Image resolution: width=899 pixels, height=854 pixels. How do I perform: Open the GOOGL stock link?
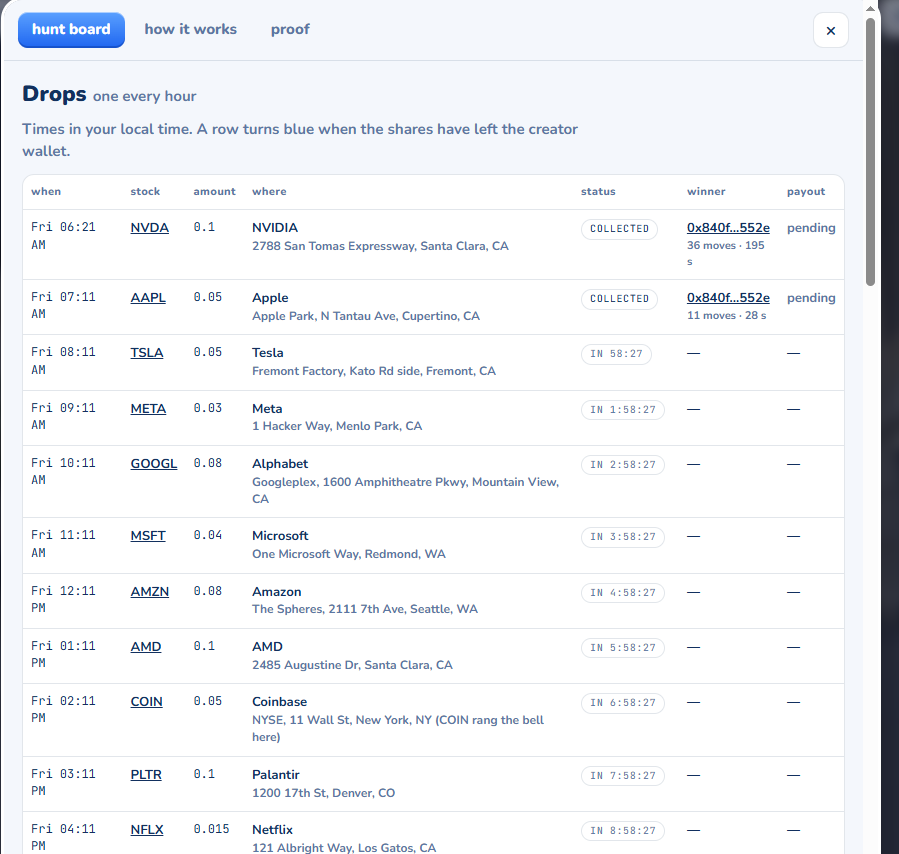154,464
